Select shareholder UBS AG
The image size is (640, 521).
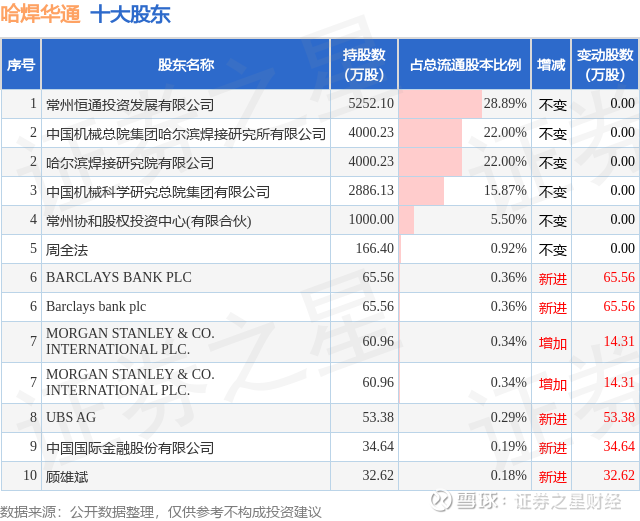pyautogui.click(x=71, y=417)
